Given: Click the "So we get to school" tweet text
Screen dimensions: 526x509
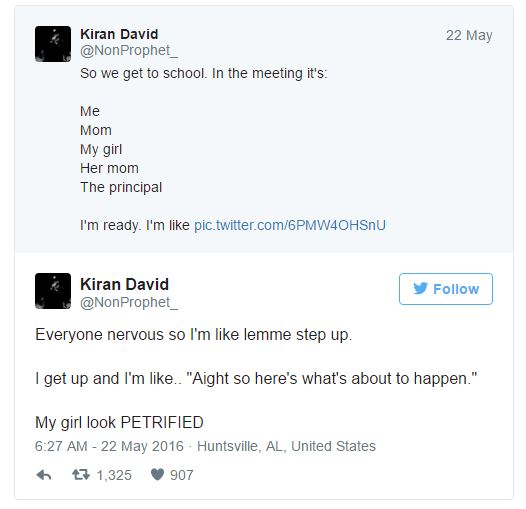Looking at the screenshot, I should [x=204, y=73].
